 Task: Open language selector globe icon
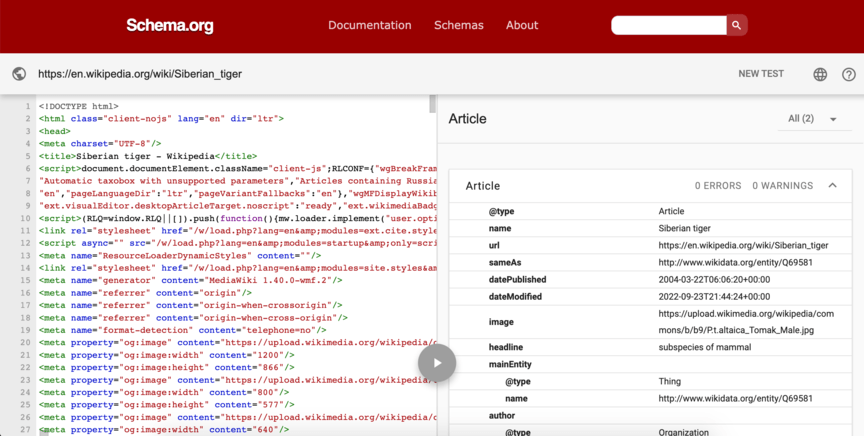[x=820, y=74]
